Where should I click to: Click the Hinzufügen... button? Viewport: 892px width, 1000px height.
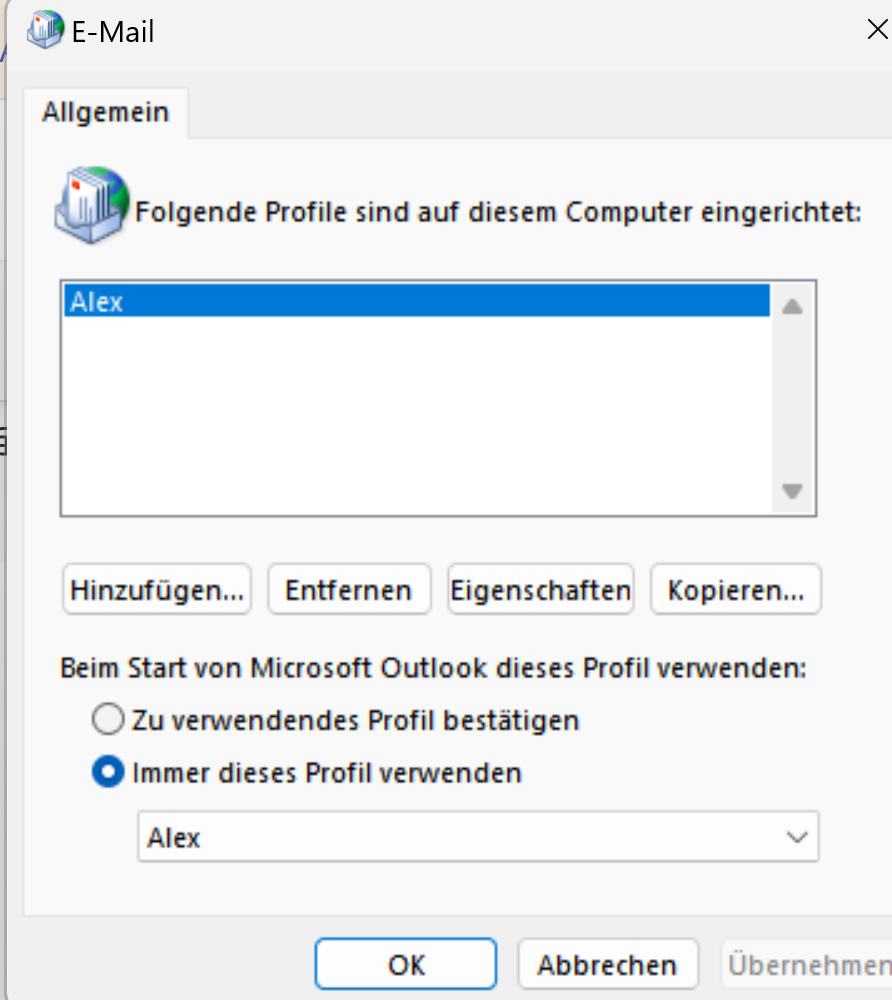pyautogui.click(x=157, y=589)
